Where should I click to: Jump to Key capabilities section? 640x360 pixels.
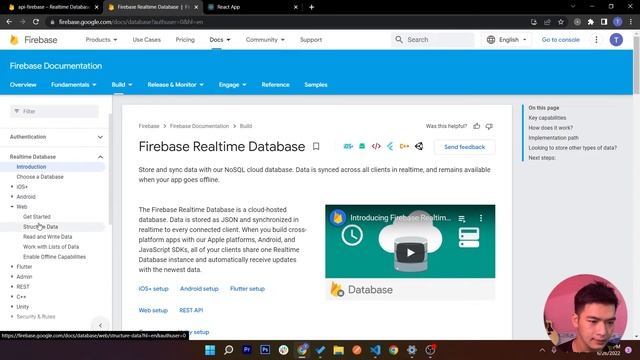pyautogui.click(x=547, y=118)
